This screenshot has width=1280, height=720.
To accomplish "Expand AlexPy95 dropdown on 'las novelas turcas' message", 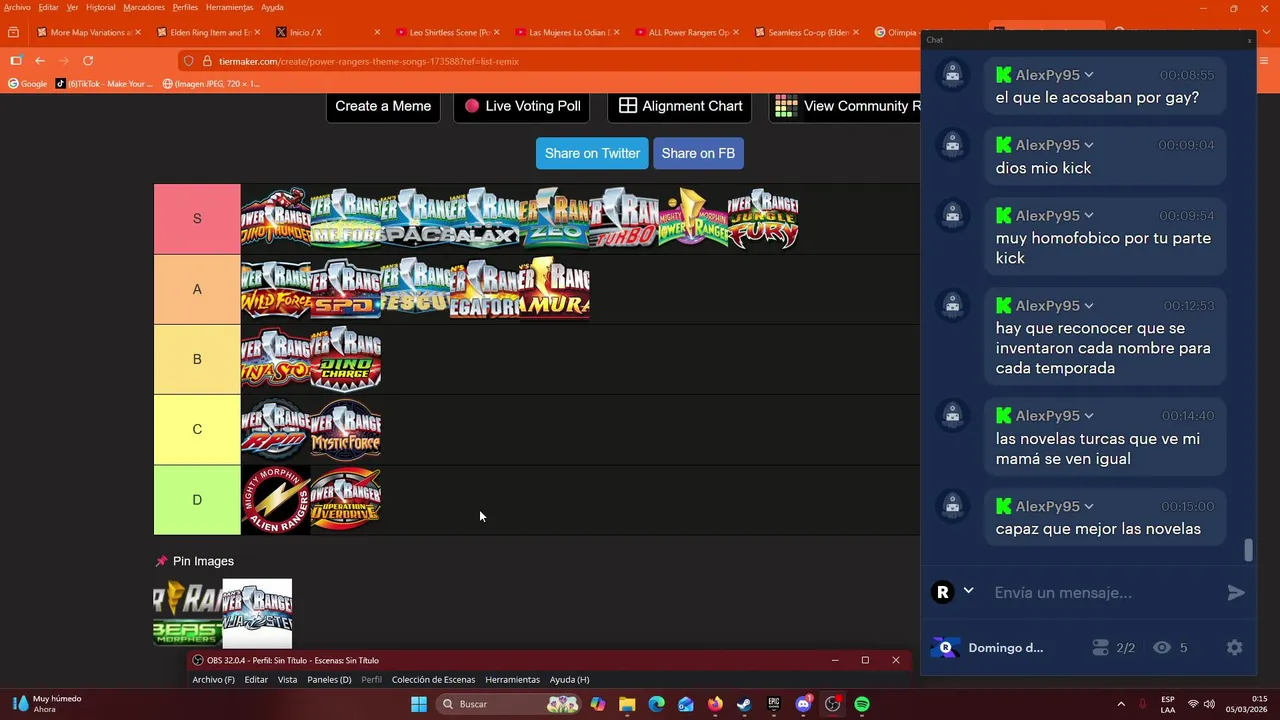I will 1089,416.
